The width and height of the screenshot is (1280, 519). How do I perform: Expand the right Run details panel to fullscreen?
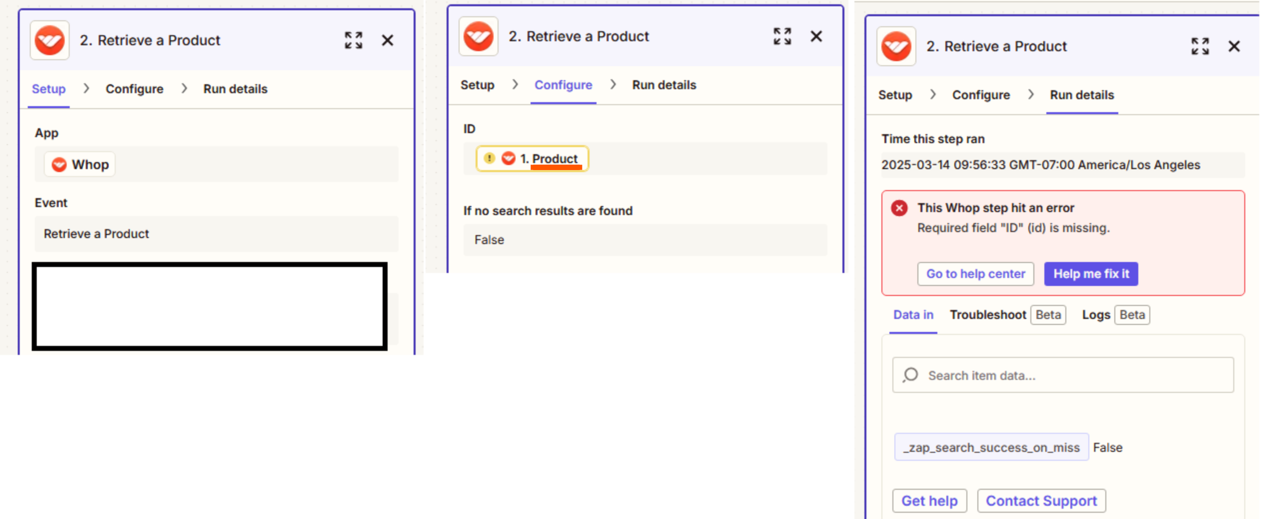pos(1200,46)
